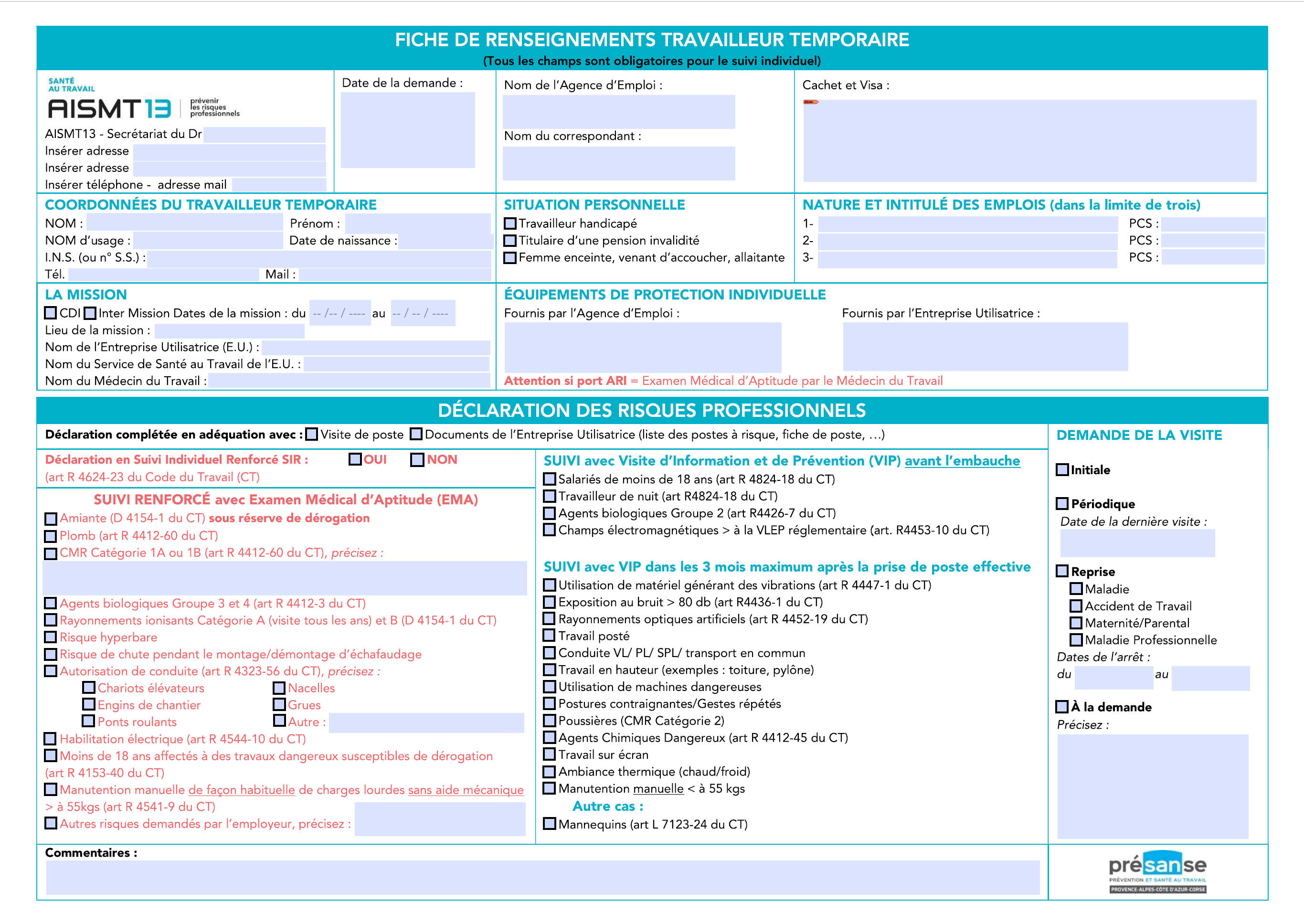The width and height of the screenshot is (1304, 924).
Task: Check the Ponts roulants box
Action: click(89, 721)
